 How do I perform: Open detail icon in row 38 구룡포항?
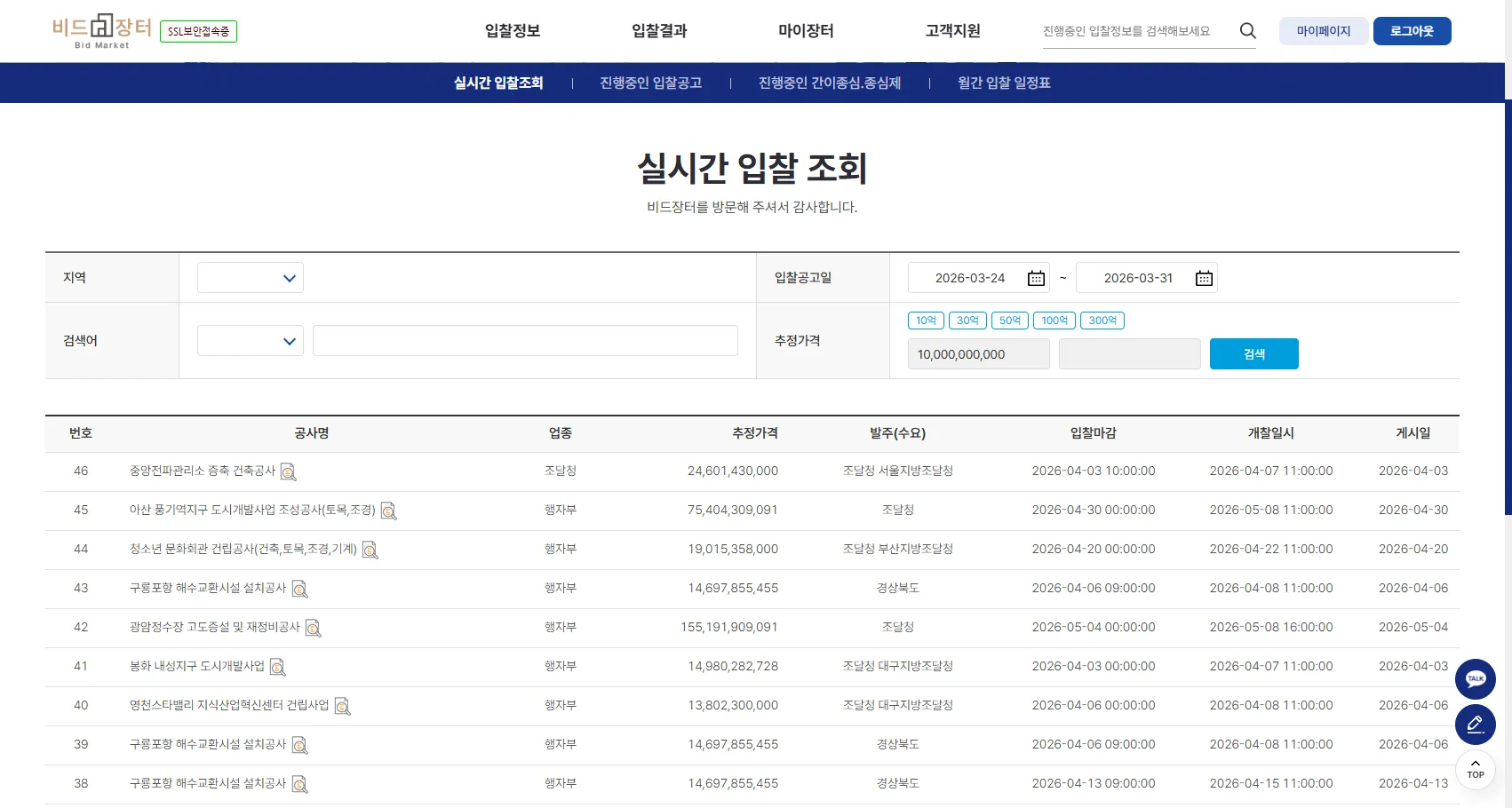click(x=300, y=784)
